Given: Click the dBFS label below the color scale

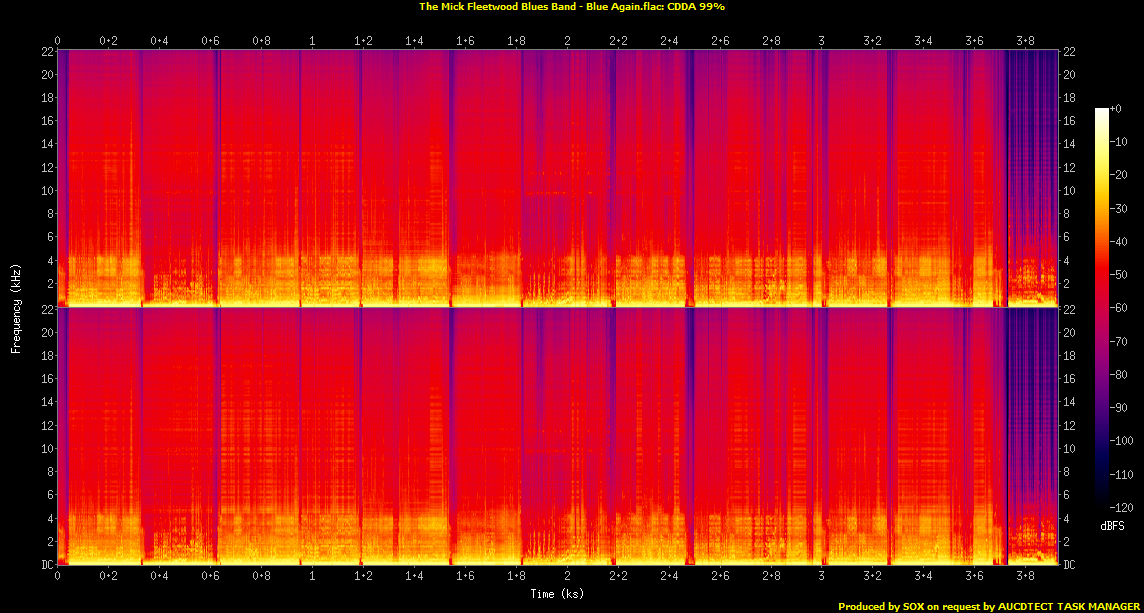Looking at the screenshot, I should pyautogui.click(x=1110, y=524).
